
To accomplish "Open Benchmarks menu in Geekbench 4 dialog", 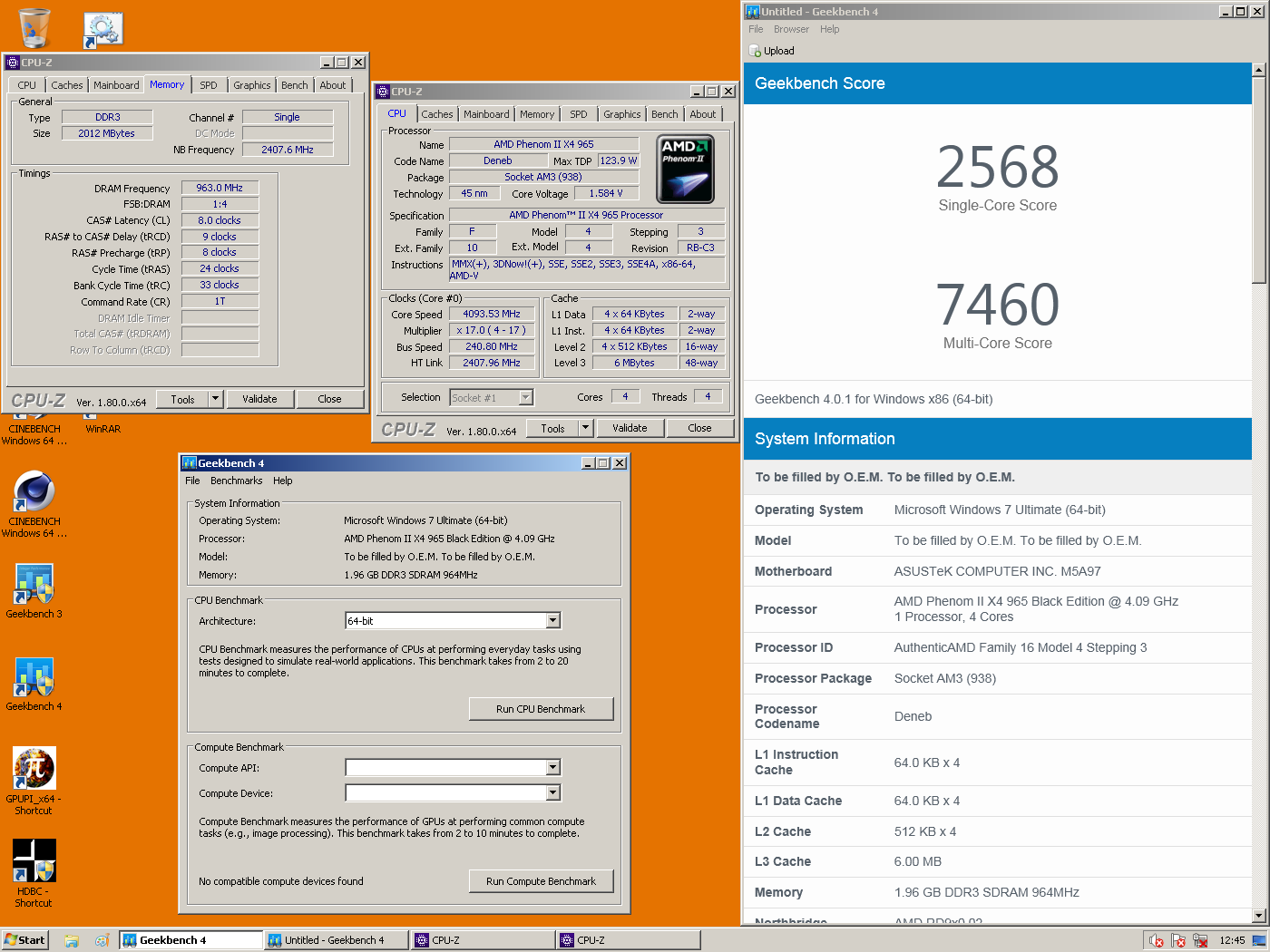I will (x=237, y=481).
